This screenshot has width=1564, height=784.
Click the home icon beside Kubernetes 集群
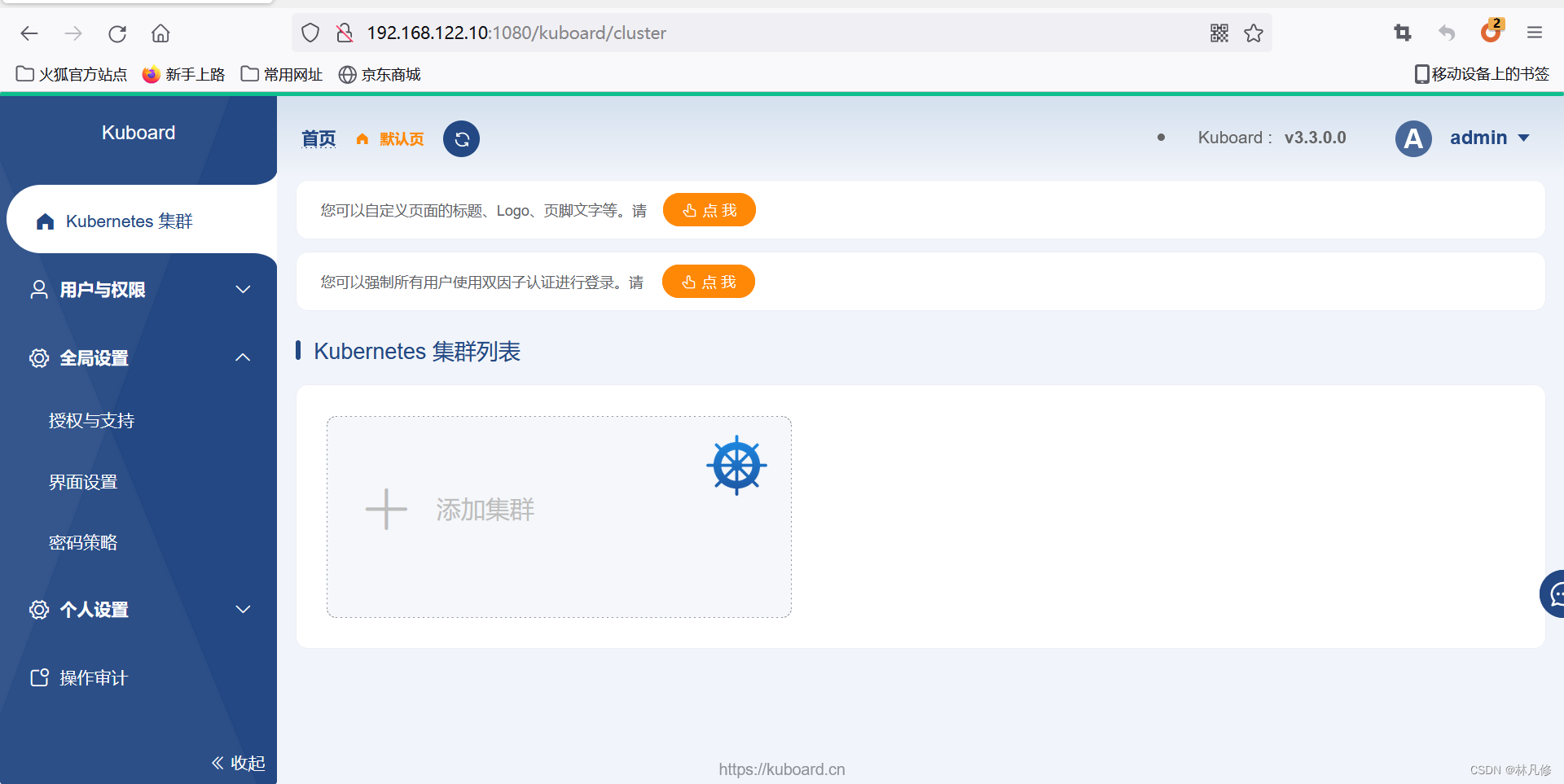(46, 221)
